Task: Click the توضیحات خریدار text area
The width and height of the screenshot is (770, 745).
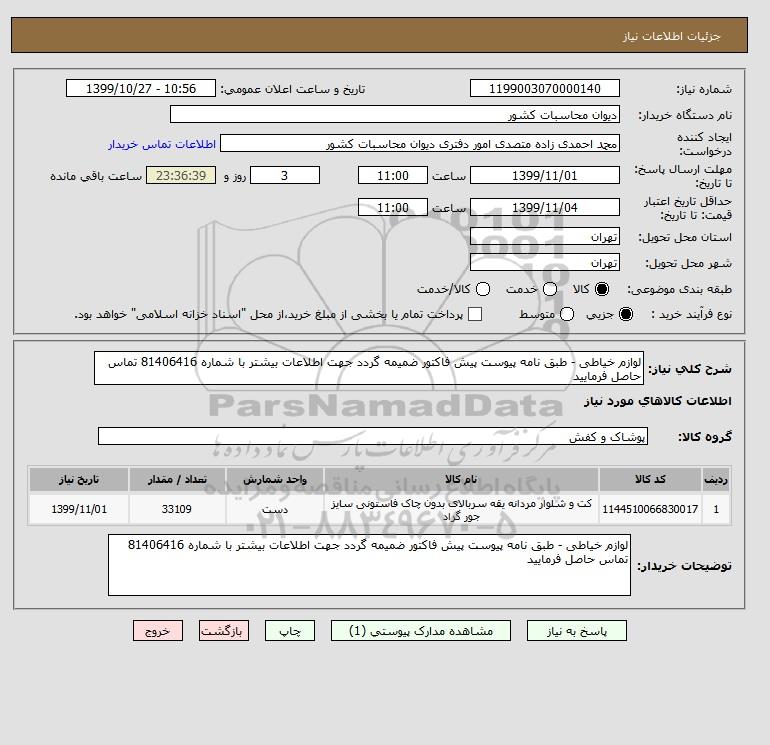Action: pos(369,565)
